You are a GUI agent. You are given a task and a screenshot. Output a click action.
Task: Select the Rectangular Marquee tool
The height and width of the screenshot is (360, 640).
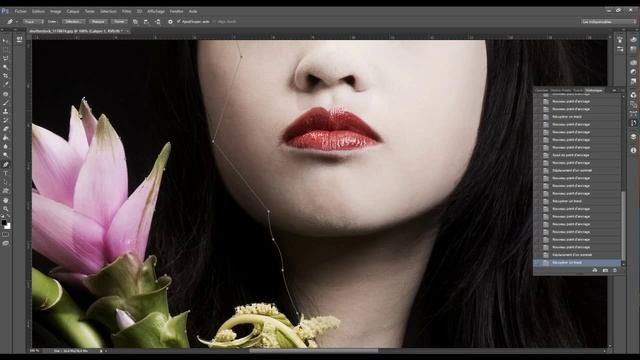(x=5, y=50)
